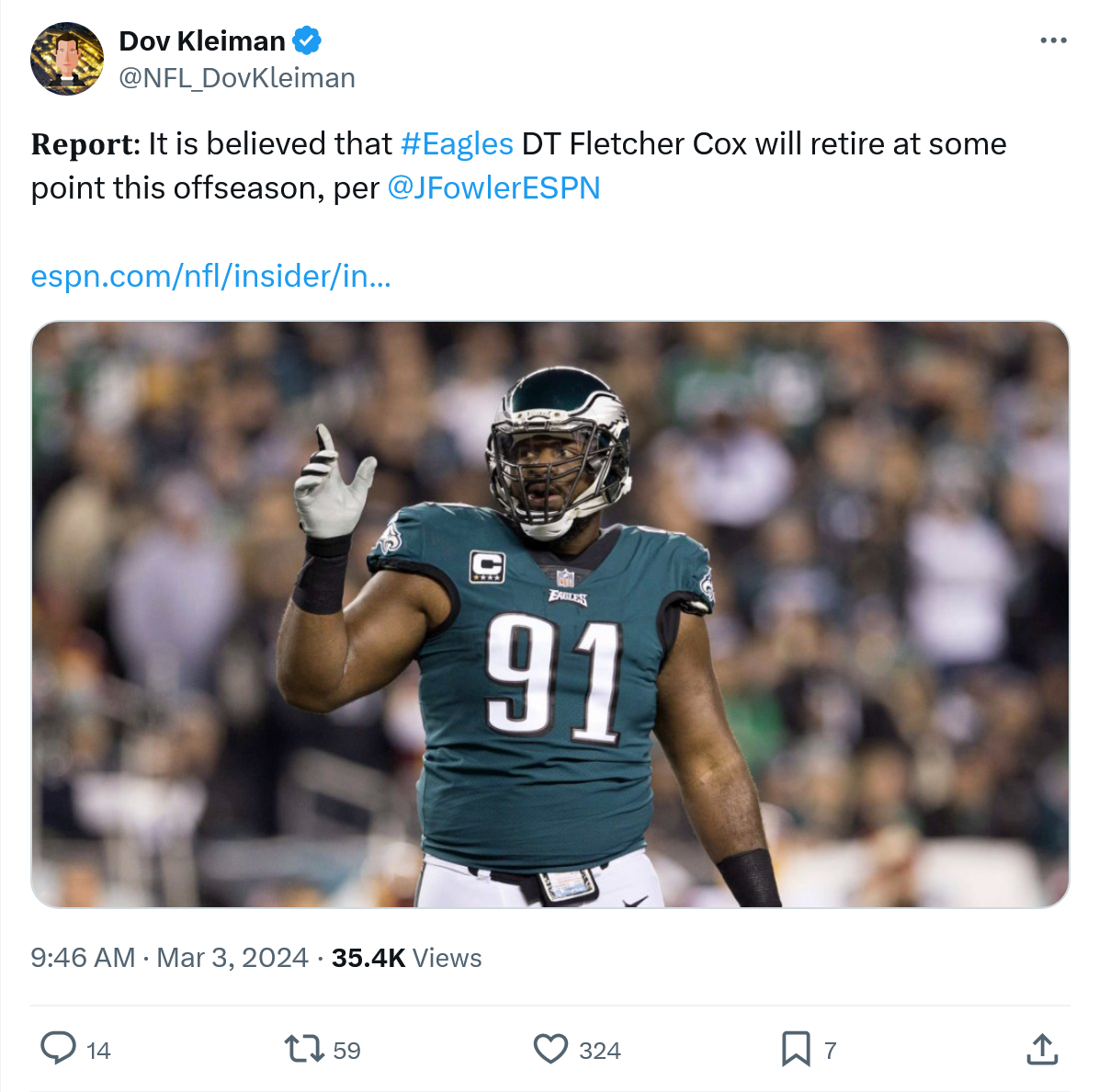
Task: Open the 9:46 AM timestamp link
Action: pyautogui.click(x=169, y=958)
